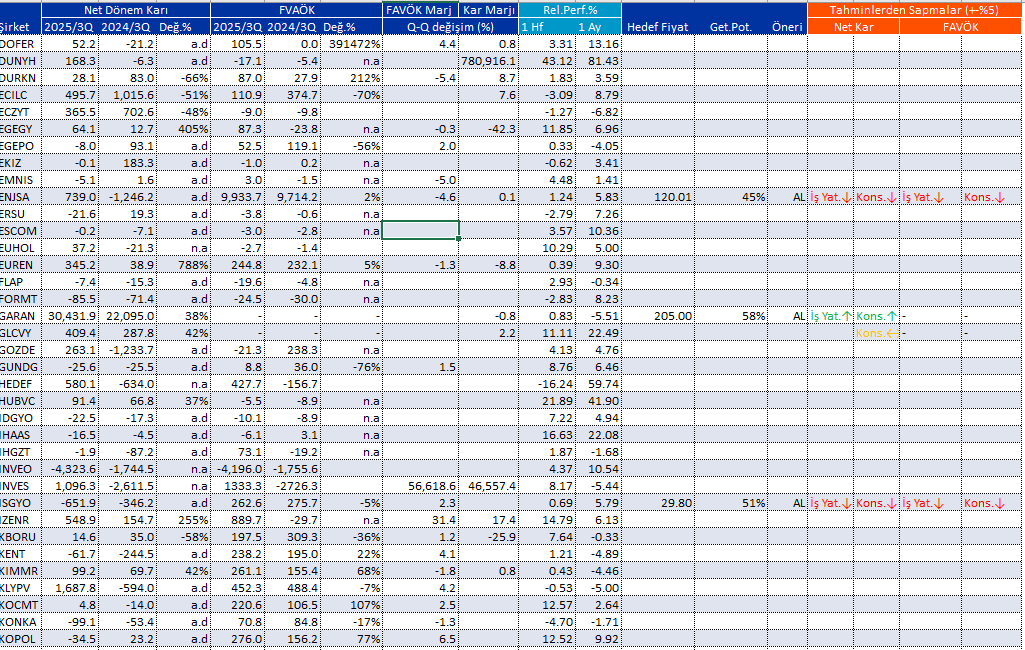The height and width of the screenshot is (650, 1025).
Task: Select the 'Tahminlerden Sapmalar' orange header
Action: point(914,9)
